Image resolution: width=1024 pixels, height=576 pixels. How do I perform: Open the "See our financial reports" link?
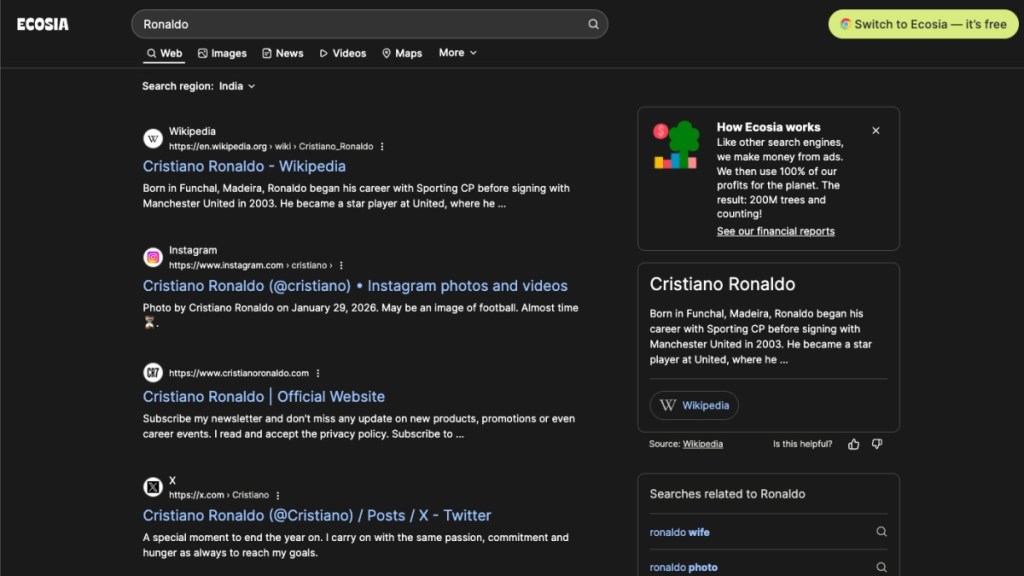[x=776, y=231]
